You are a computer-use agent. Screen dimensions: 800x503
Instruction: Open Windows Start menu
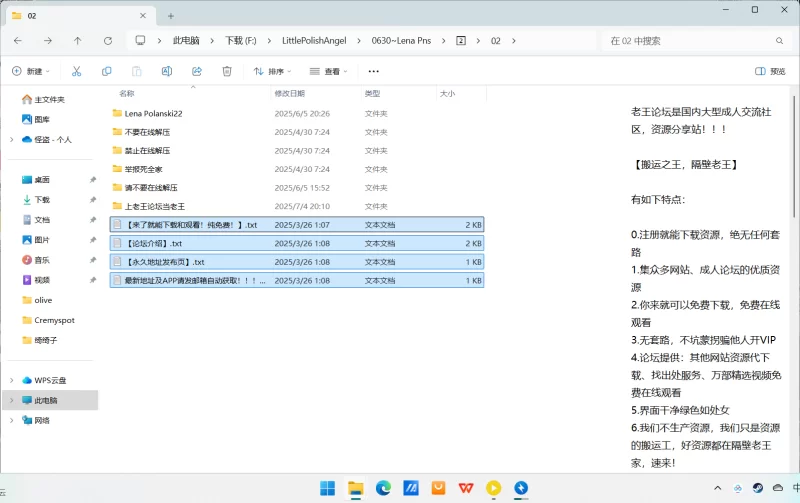(x=328, y=488)
